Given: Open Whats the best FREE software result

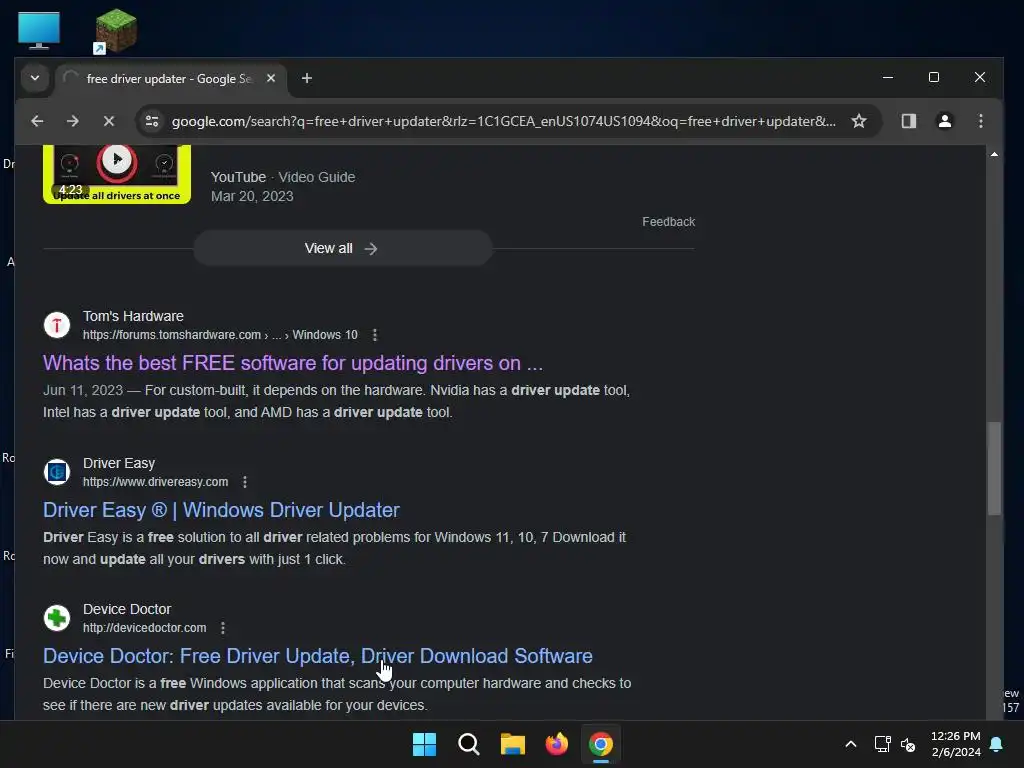Looking at the screenshot, I should (x=293, y=363).
